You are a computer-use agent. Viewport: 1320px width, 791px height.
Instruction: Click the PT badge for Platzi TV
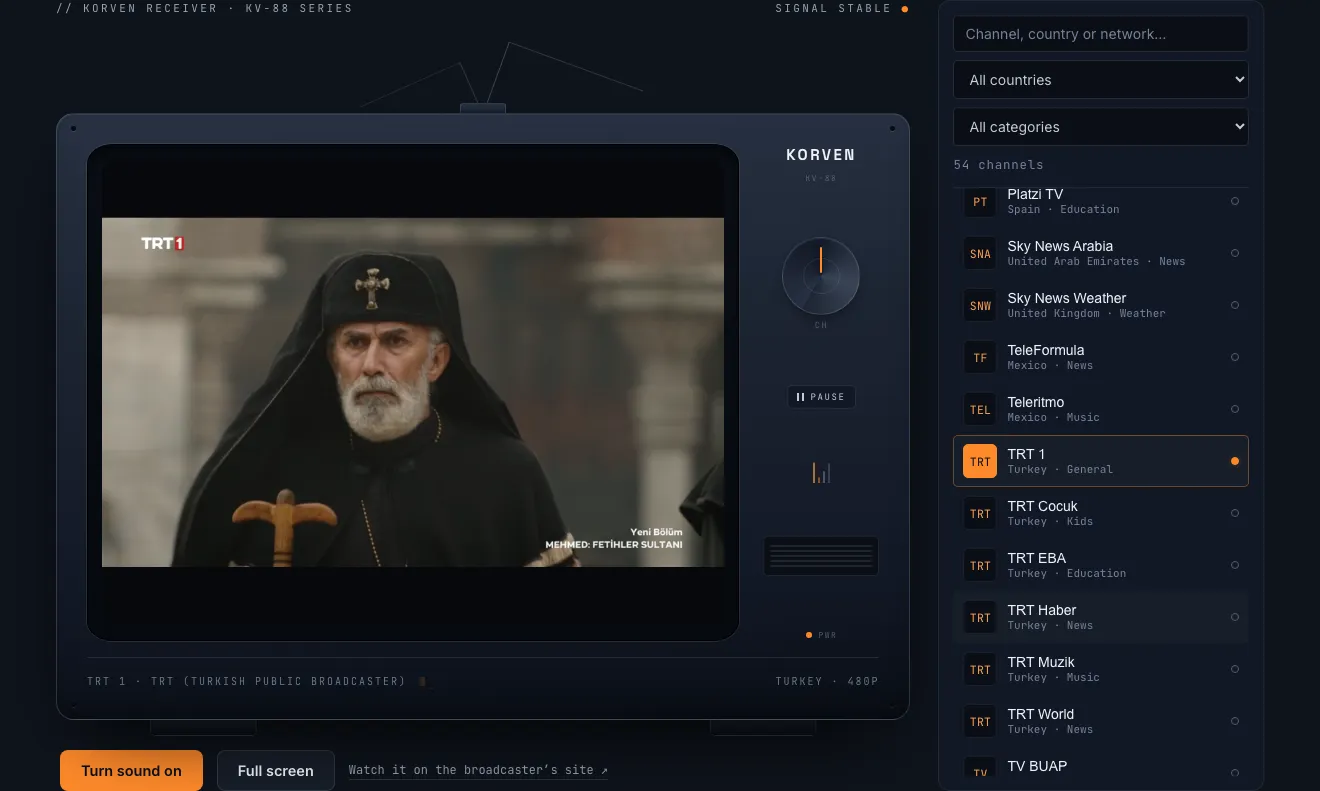point(980,201)
